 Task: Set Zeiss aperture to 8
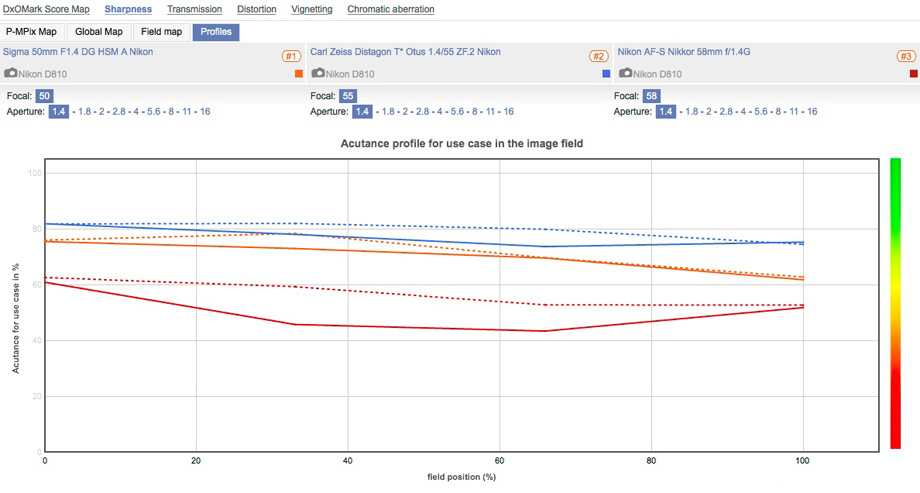475,112
